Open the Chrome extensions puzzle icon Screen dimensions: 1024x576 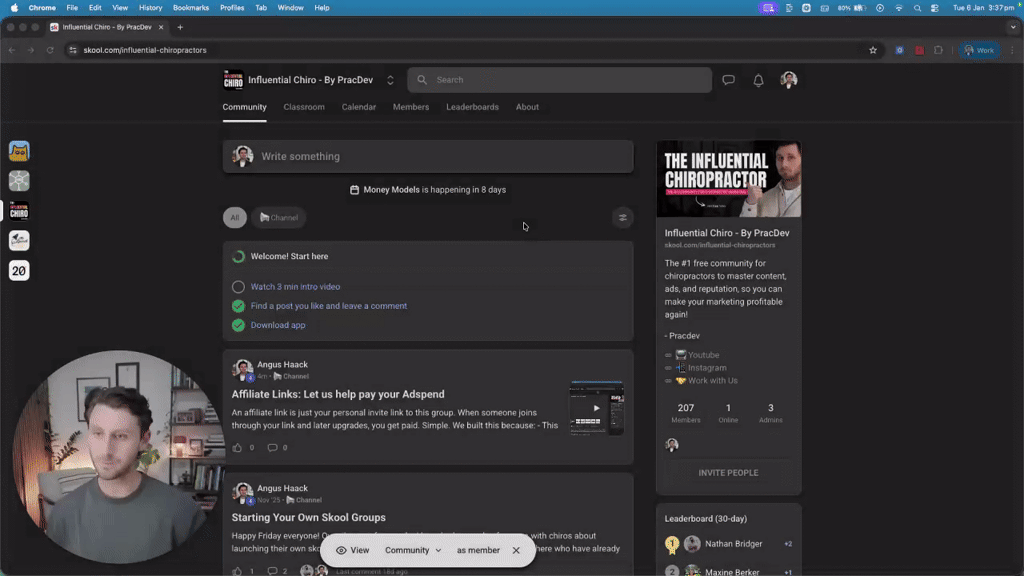[x=938, y=50]
